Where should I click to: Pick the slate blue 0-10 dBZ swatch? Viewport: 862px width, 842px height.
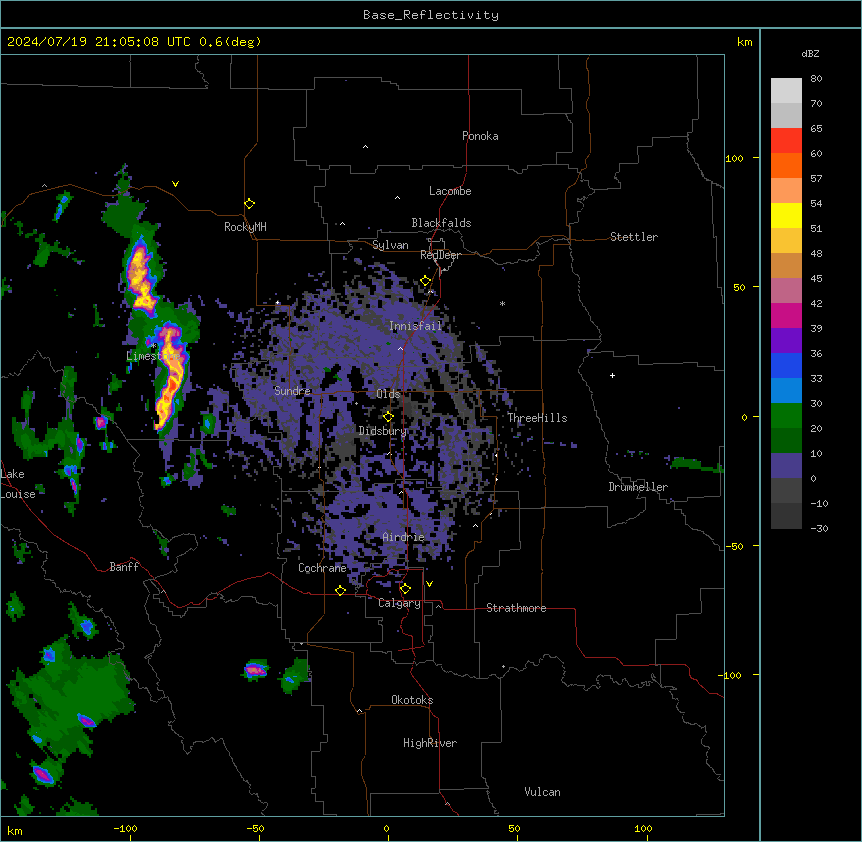click(786, 466)
